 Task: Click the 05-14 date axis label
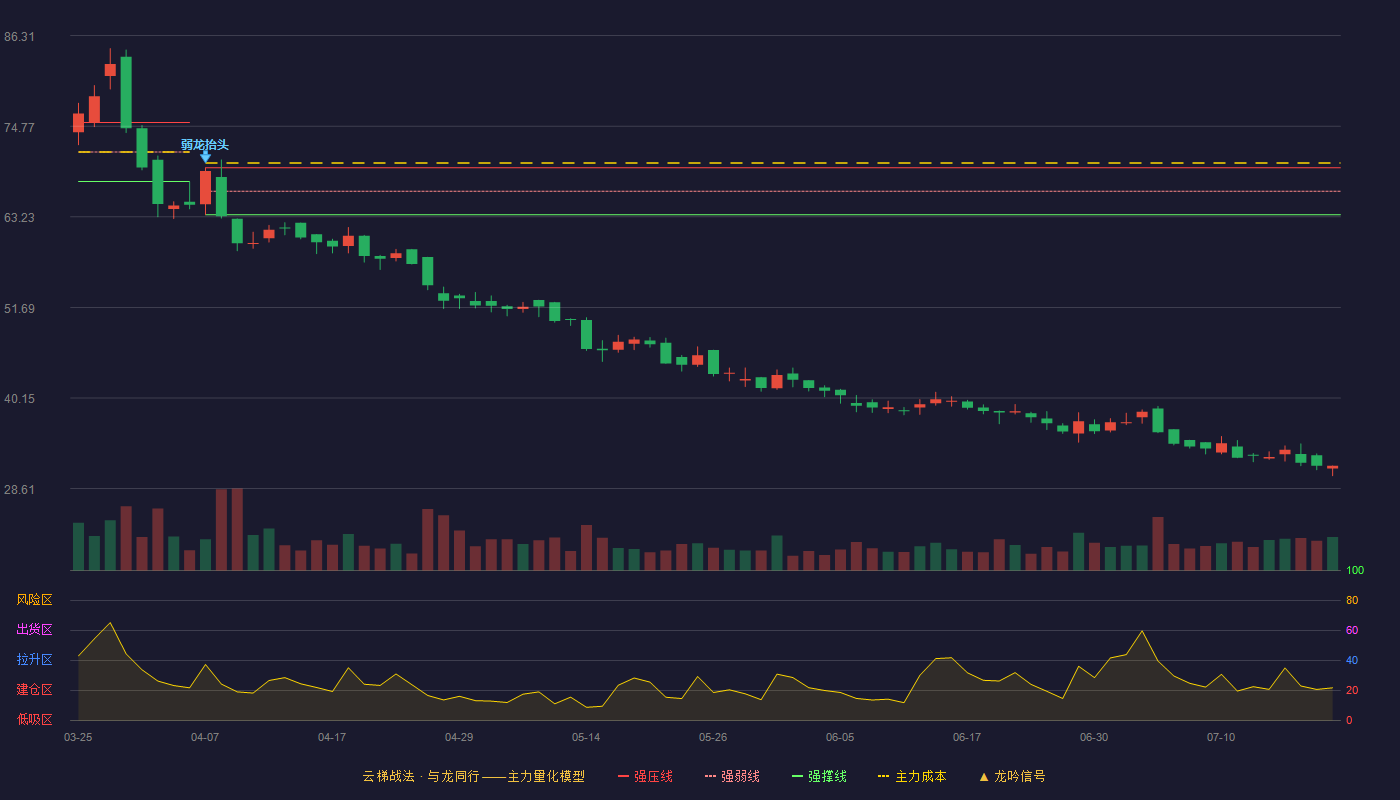586,737
